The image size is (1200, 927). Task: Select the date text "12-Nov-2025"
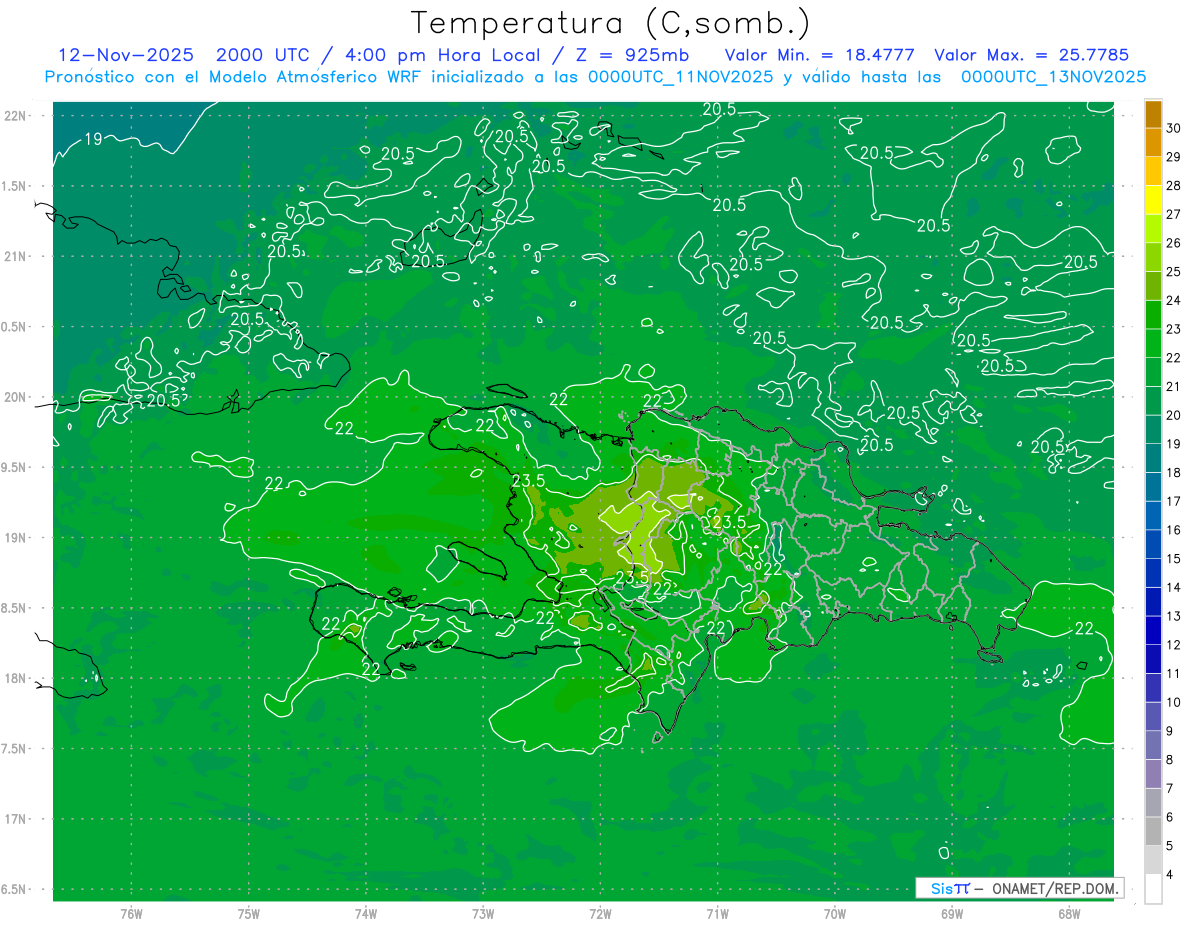pos(126,55)
